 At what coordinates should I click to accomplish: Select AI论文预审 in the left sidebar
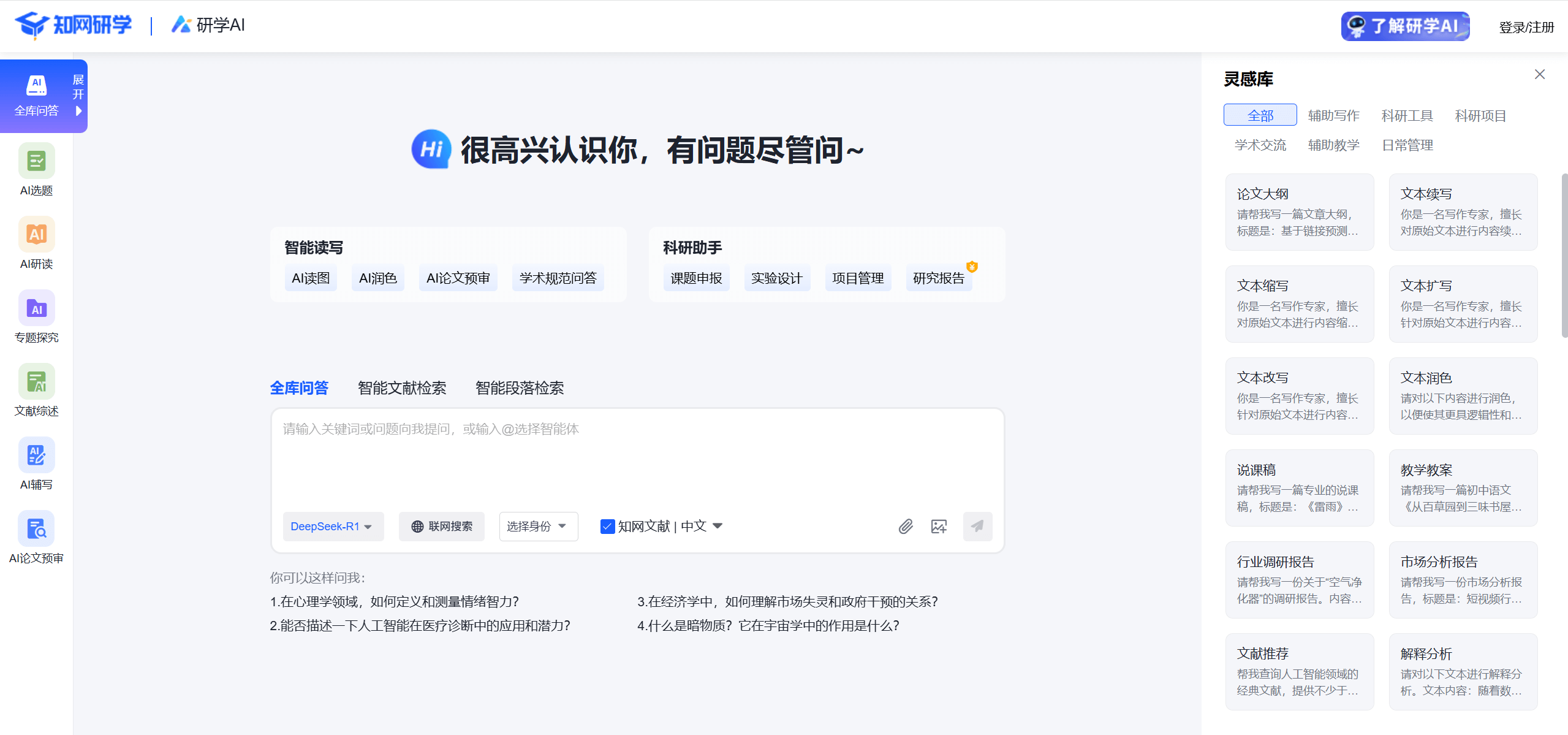(36, 537)
